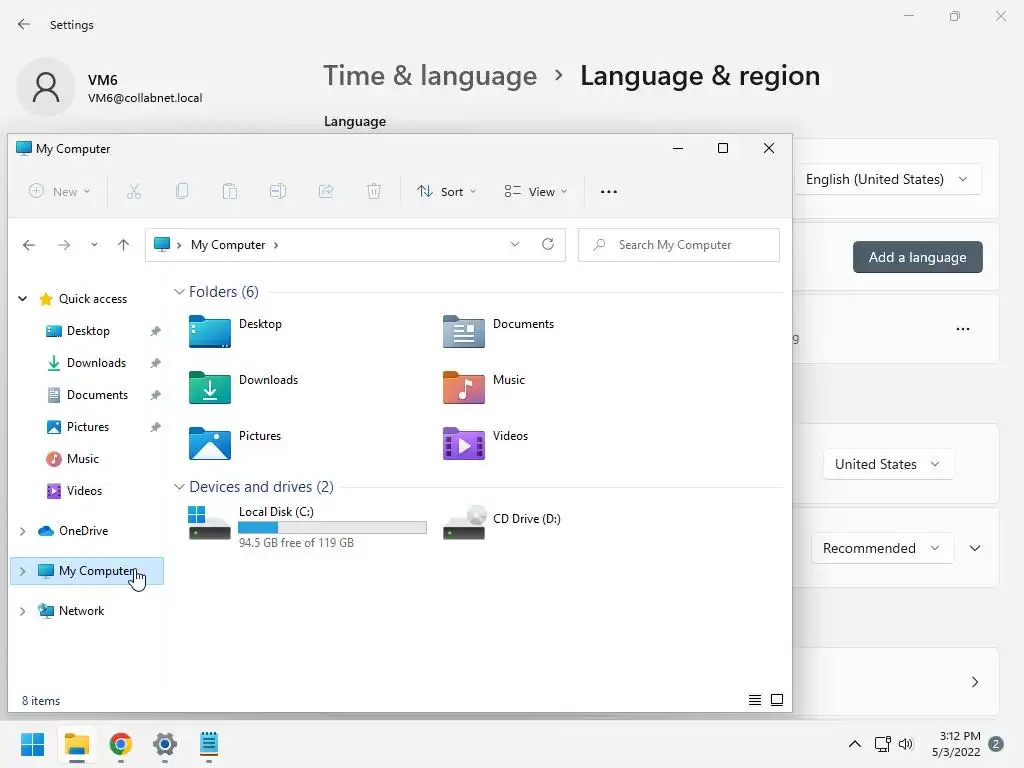Click the Cut scissors icon in toolbar
Viewport: 1024px width, 768px height.
click(x=134, y=191)
